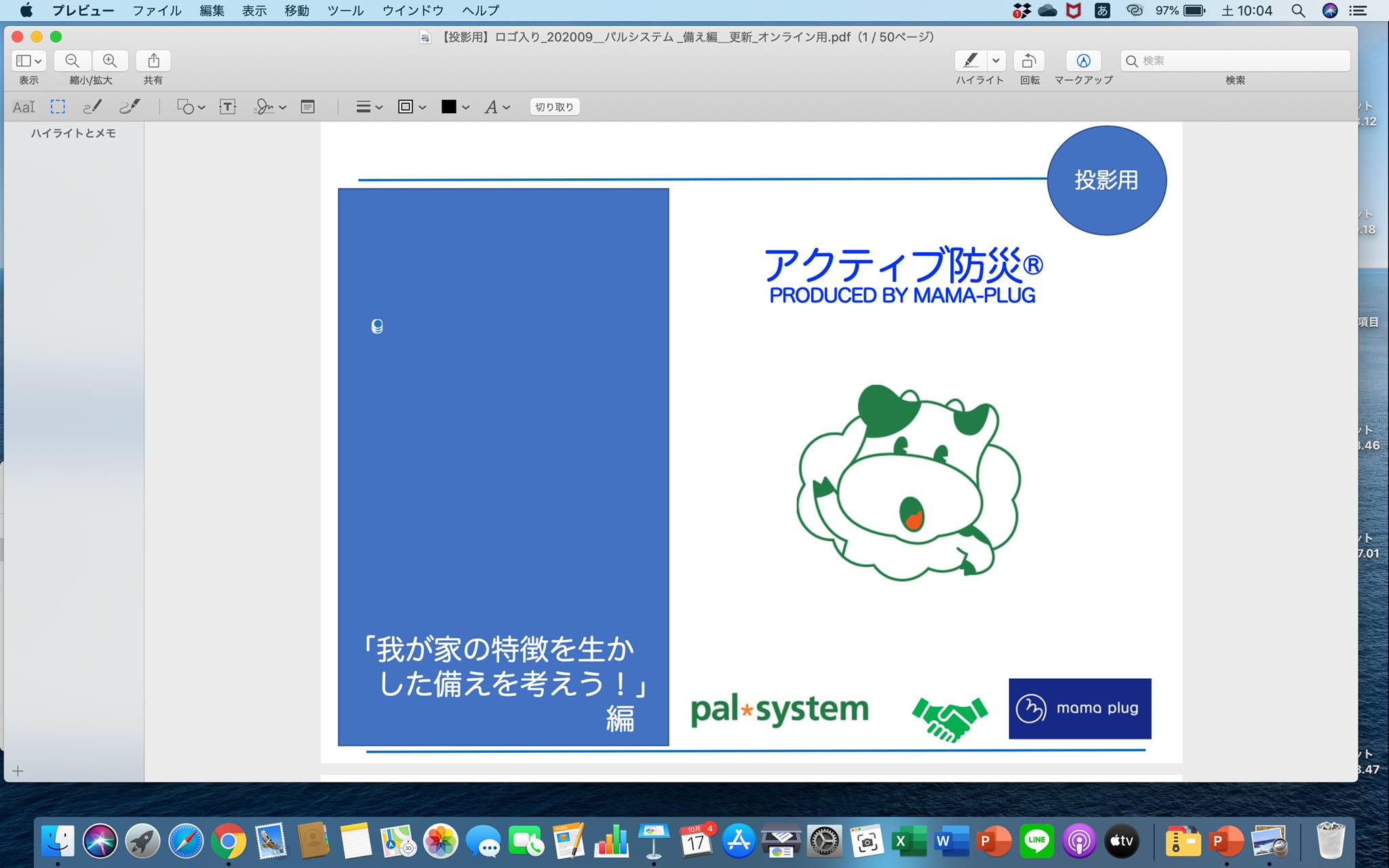The width and height of the screenshot is (1389, 868).
Task: Open the ヘルプ menu
Action: (x=480, y=11)
